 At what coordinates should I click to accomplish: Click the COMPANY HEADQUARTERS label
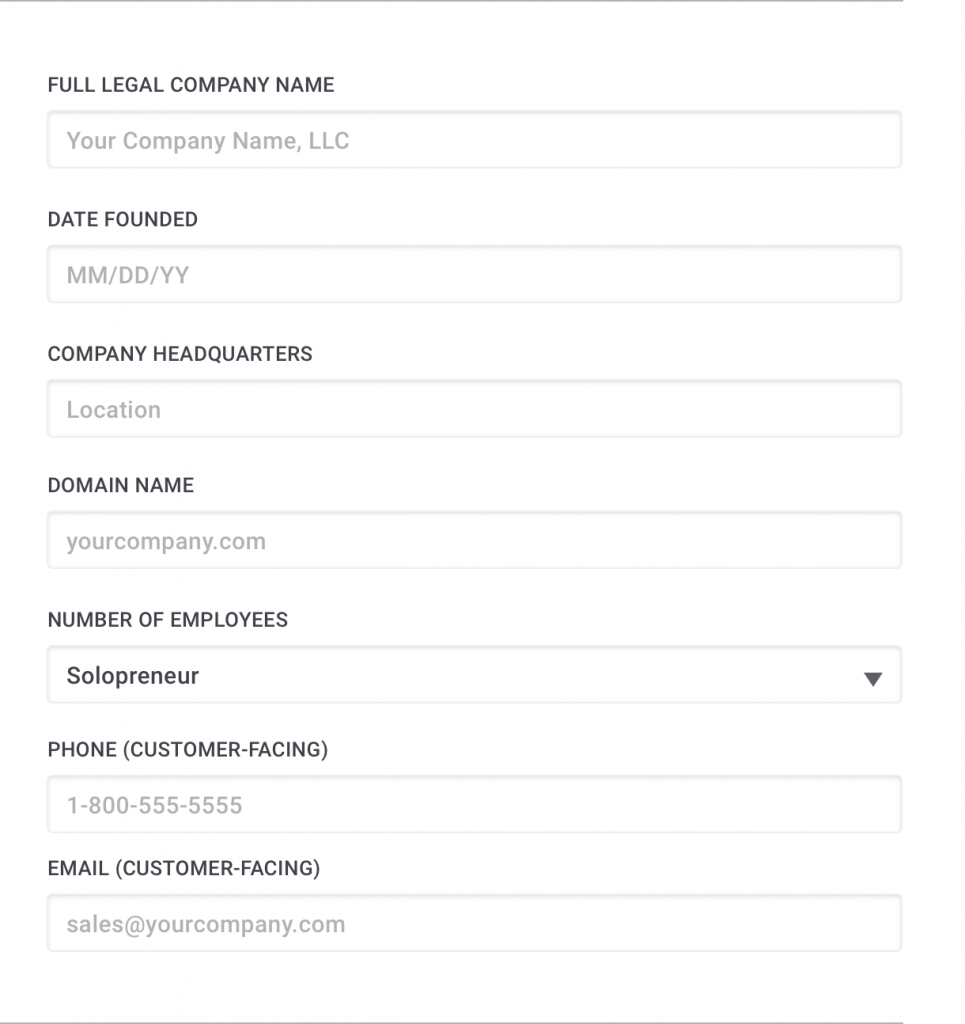180,354
